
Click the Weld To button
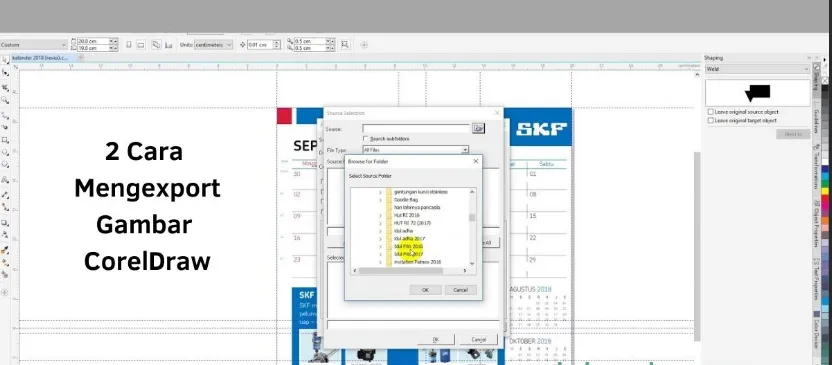pos(793,134)
